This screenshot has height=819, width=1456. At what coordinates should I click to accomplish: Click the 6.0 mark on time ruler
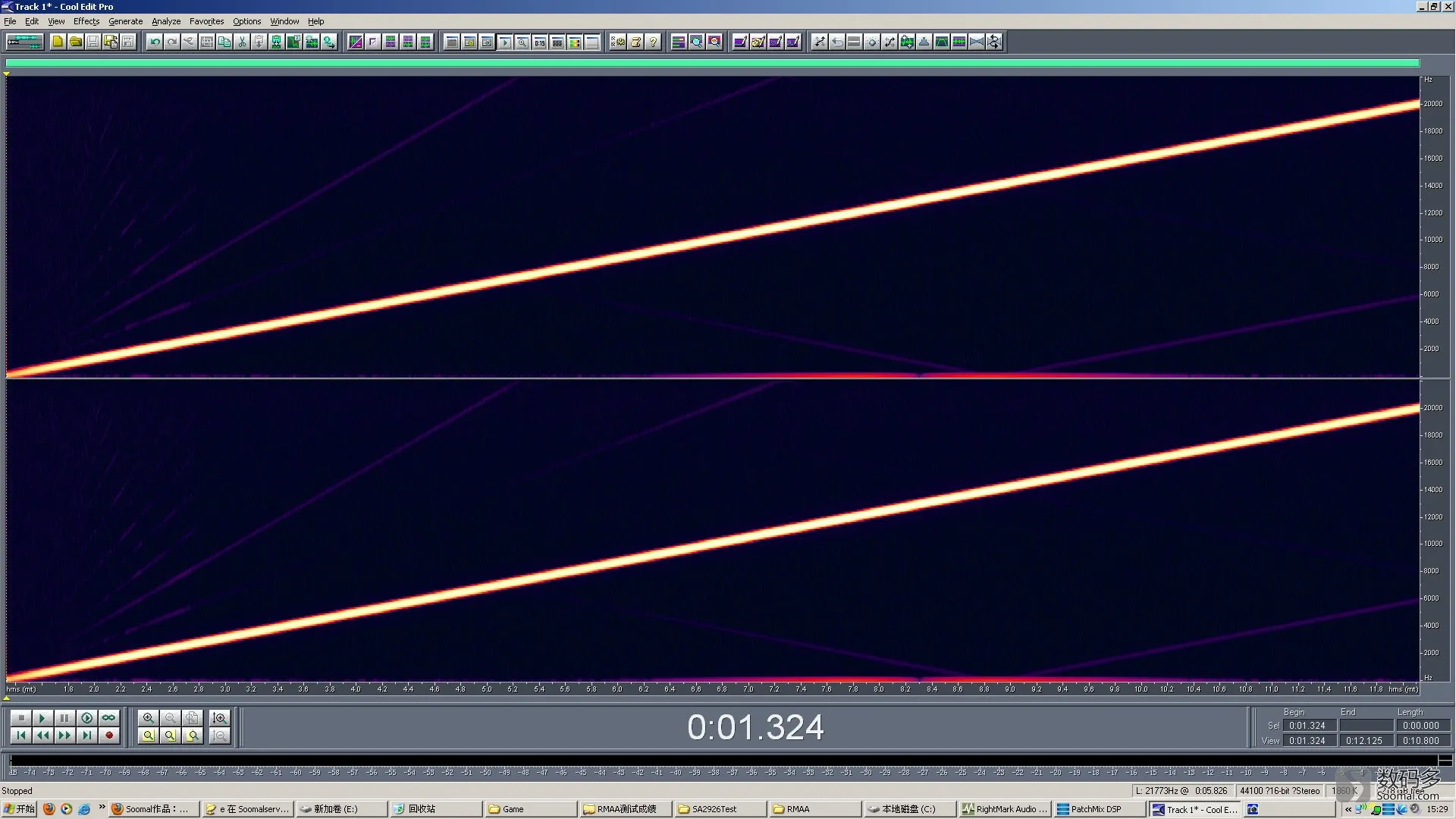pyautogui.click(x=617, y=689)
